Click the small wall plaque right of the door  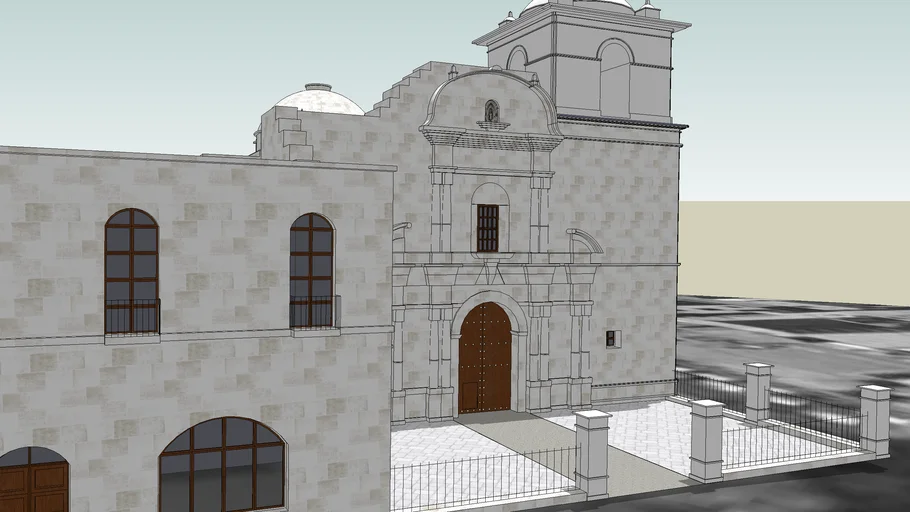tap(612, 339)
